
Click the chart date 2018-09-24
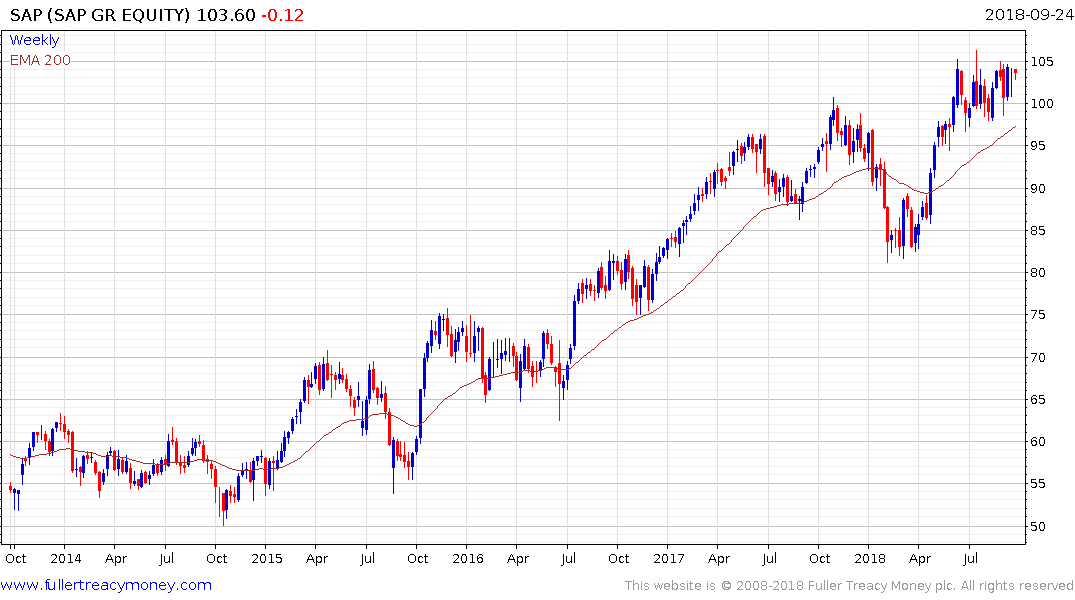click(x=1029, y=14)
